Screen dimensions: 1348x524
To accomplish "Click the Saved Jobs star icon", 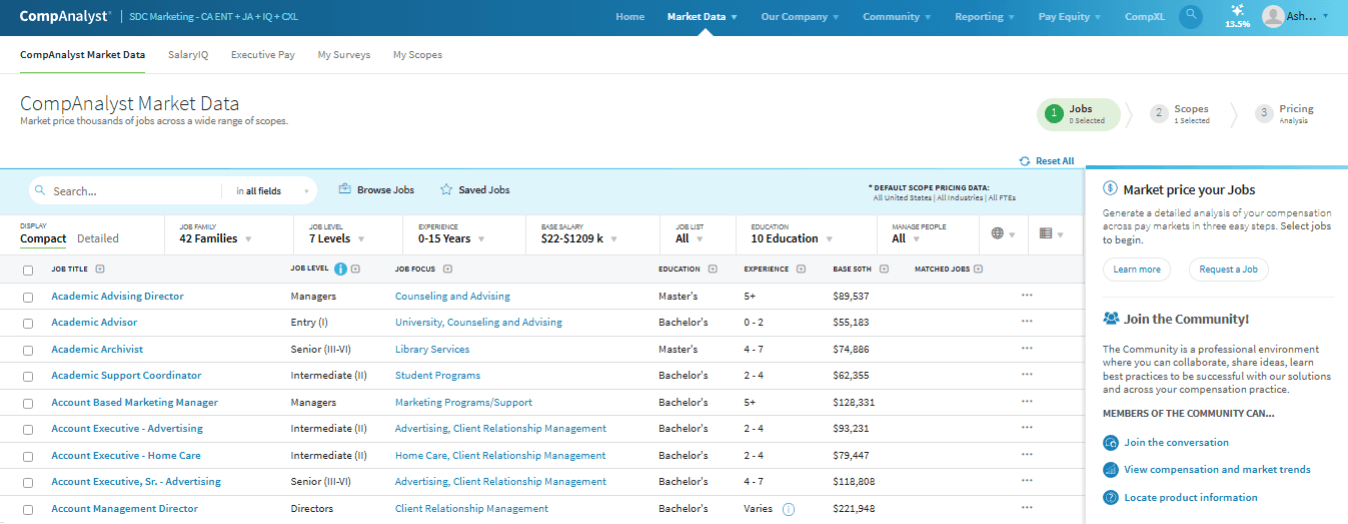I will pos(447,189).
